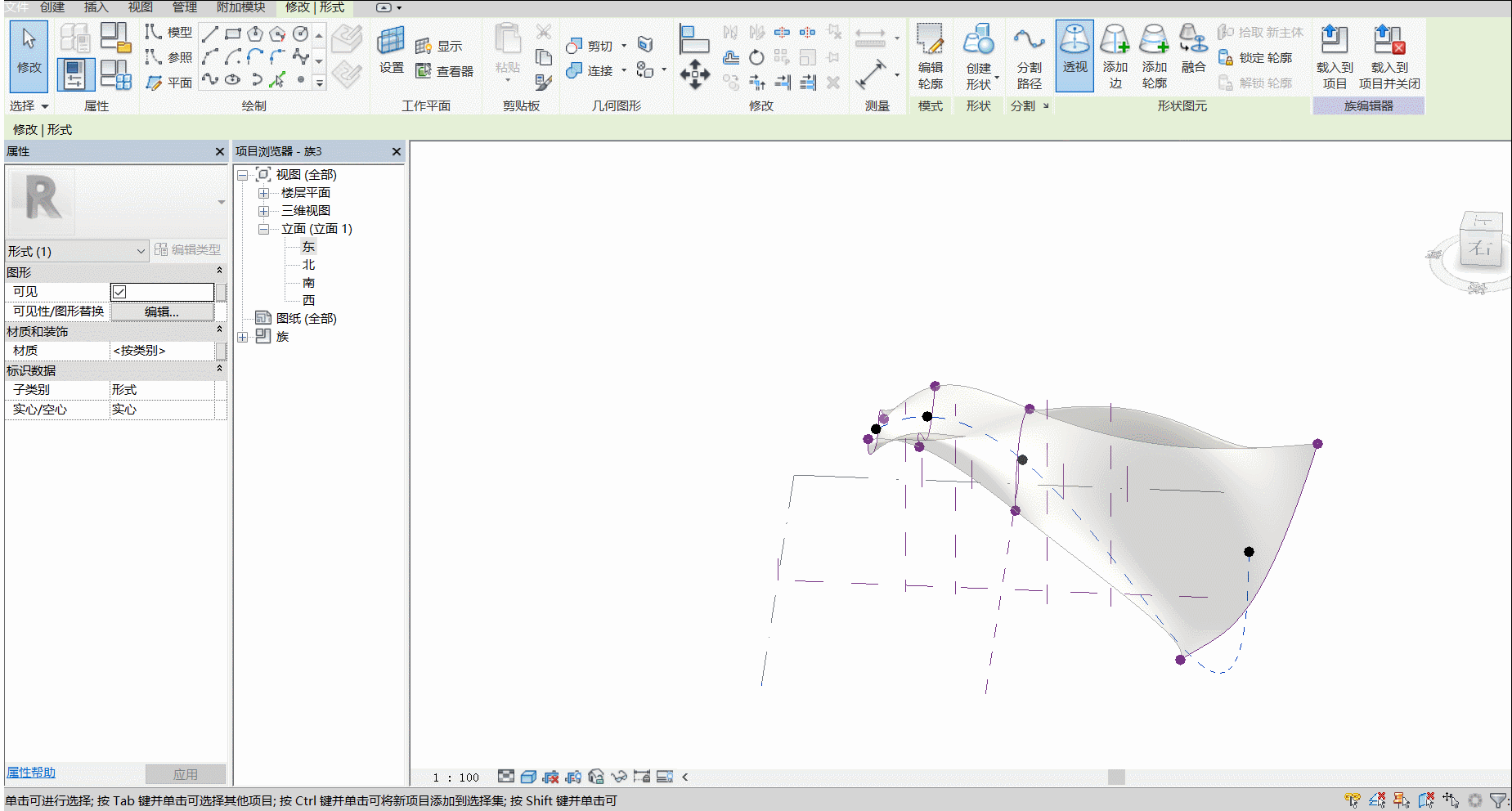Viewport: 1512px width, 811px height.
Task: Click the horizontal scrollbar thumb below the view
Action: [x=1116, y=777]
